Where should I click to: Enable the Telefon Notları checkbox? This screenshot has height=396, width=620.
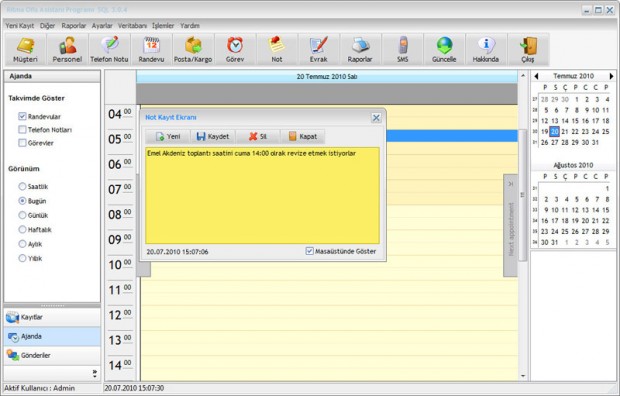click(x=22, y=129)
